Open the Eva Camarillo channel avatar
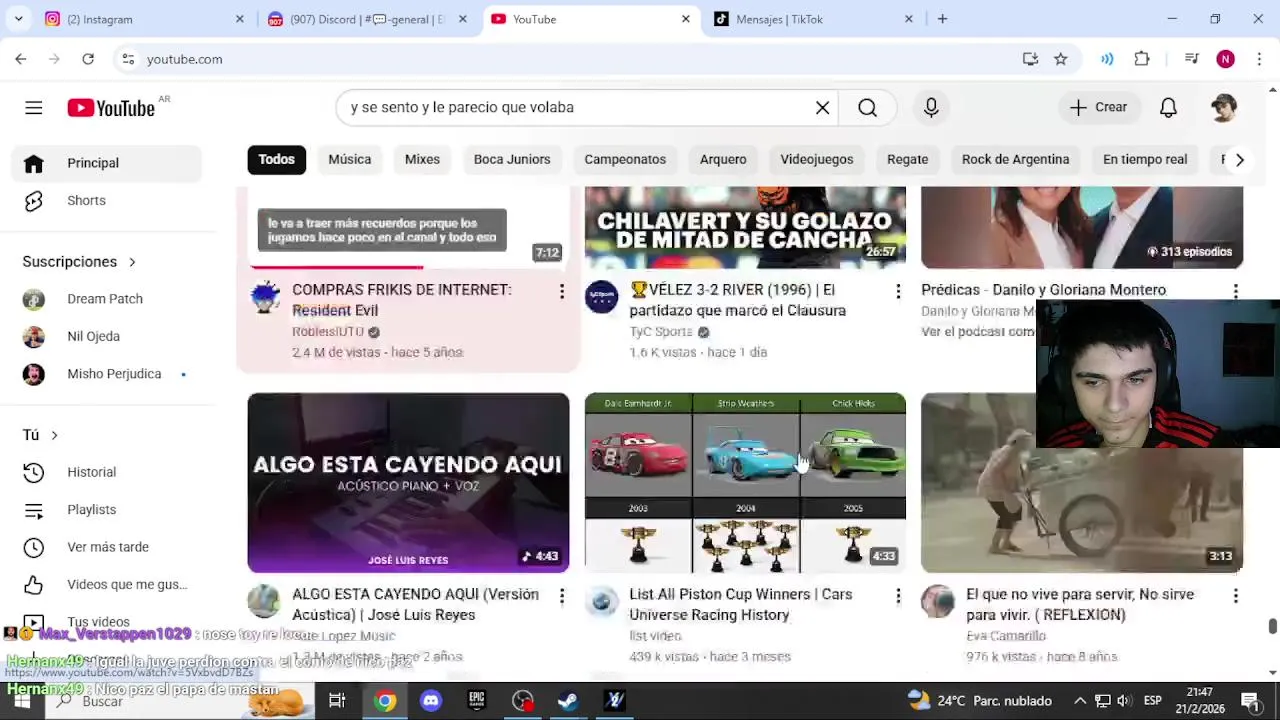 tap(938, 601)
